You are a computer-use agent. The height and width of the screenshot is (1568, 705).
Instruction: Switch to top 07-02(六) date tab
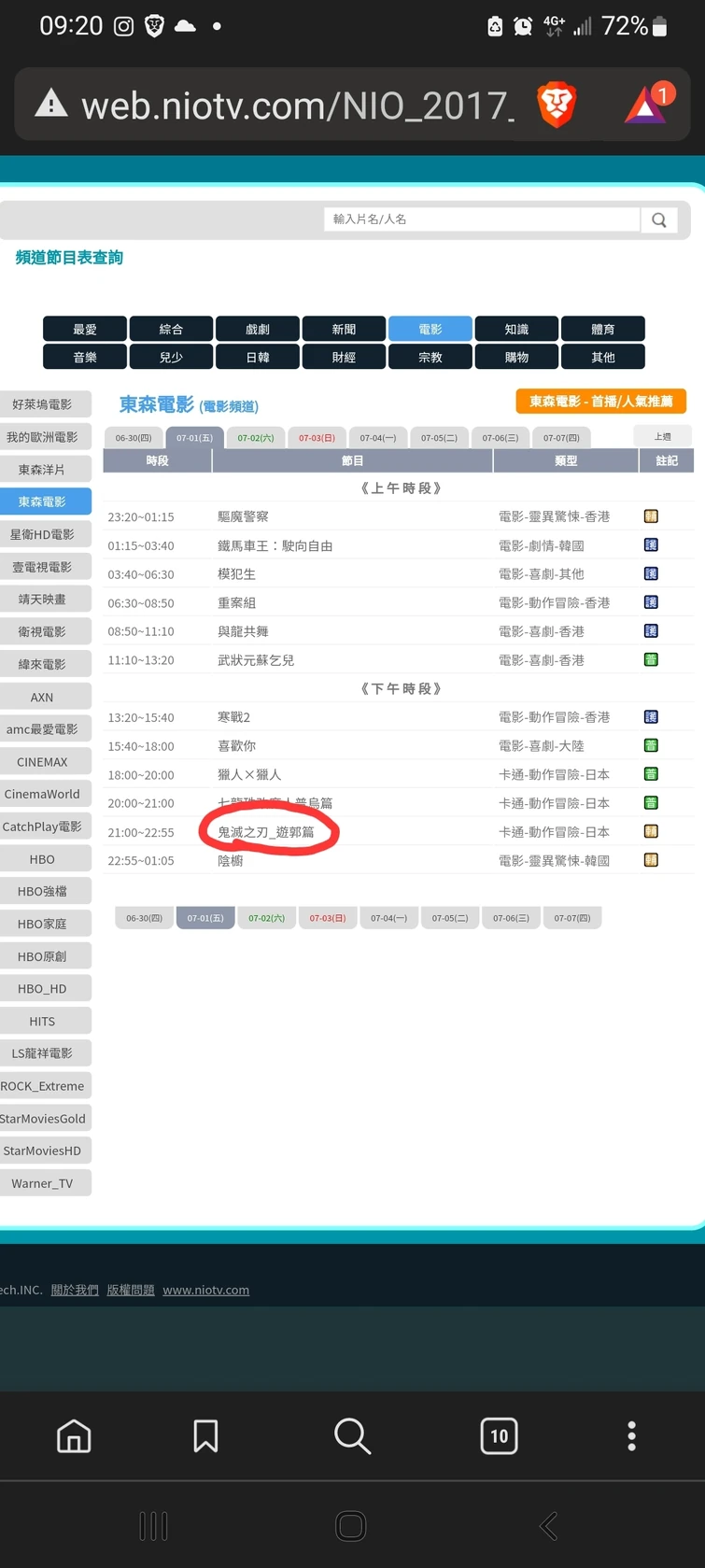click(256, 437)
